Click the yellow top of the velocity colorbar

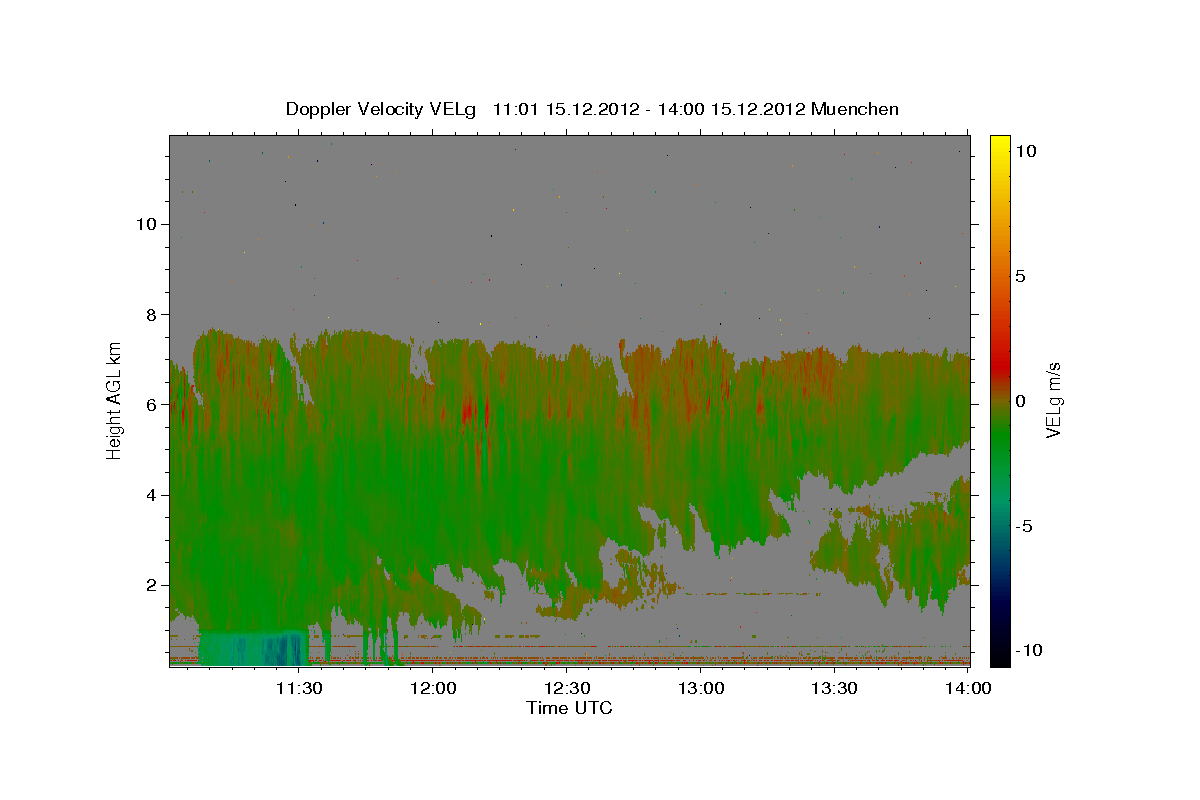[999, 148]
